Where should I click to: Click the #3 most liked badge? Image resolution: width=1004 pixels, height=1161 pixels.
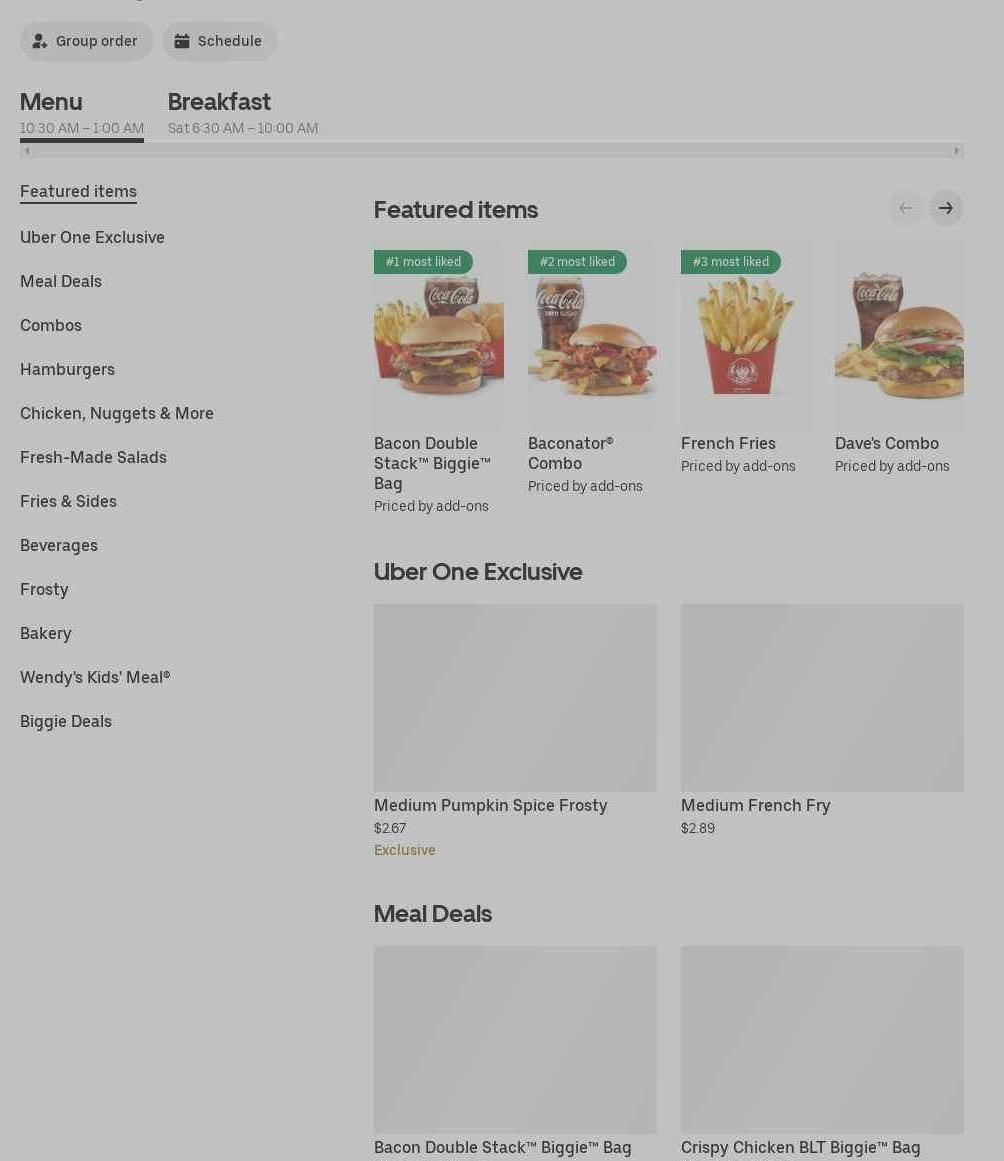point(730,262)
